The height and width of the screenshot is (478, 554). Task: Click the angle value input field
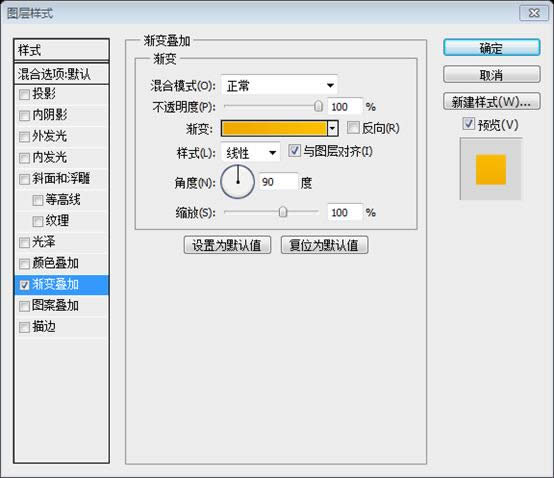point(278,182)
